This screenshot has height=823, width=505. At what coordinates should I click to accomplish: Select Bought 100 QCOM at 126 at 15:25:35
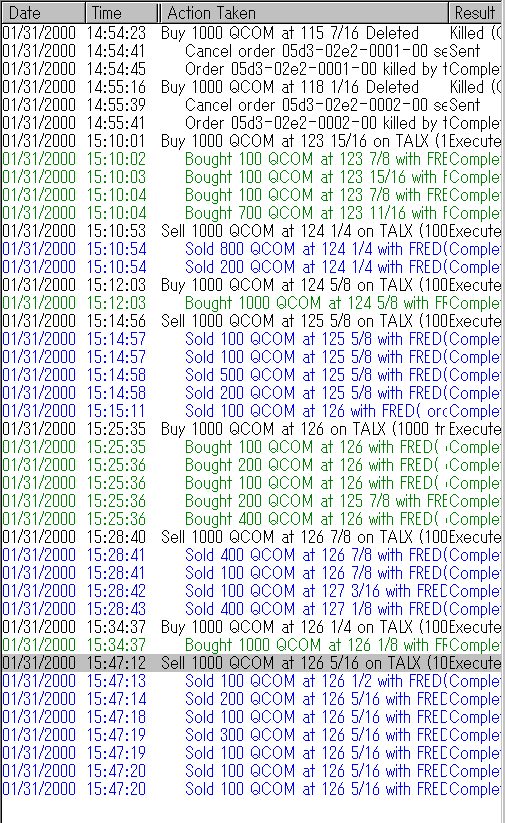252,447
